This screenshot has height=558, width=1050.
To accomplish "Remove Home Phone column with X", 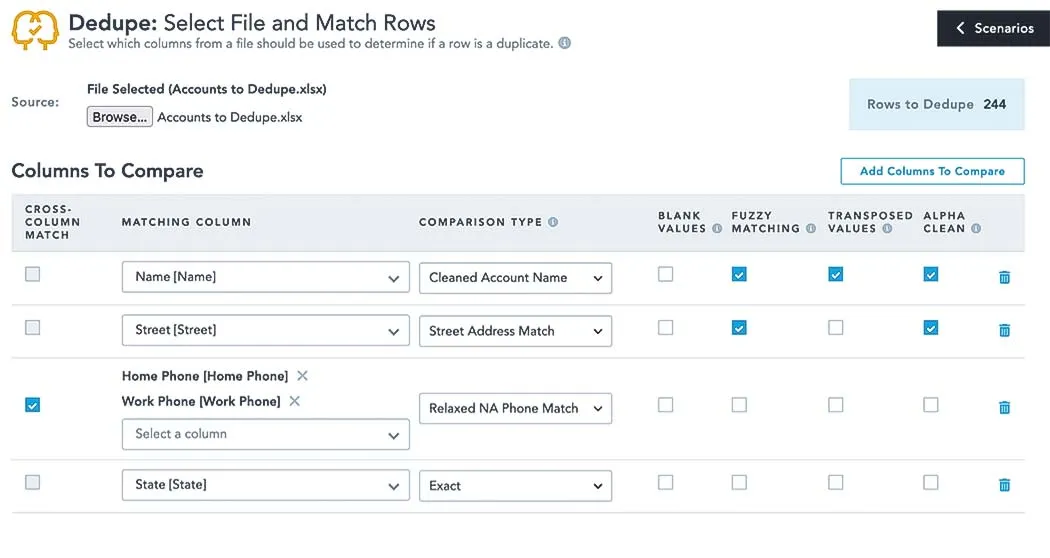I will 302,376.
